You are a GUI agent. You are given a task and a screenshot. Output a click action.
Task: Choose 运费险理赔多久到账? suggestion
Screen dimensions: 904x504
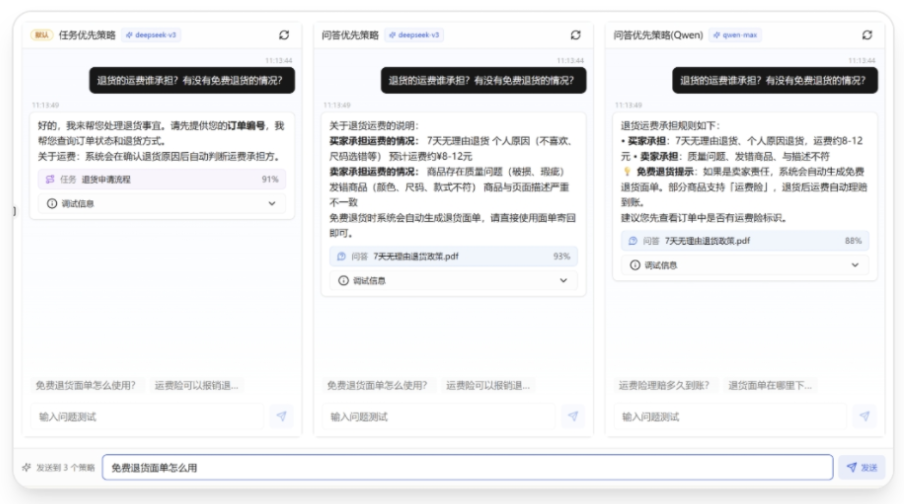[664, 385]
